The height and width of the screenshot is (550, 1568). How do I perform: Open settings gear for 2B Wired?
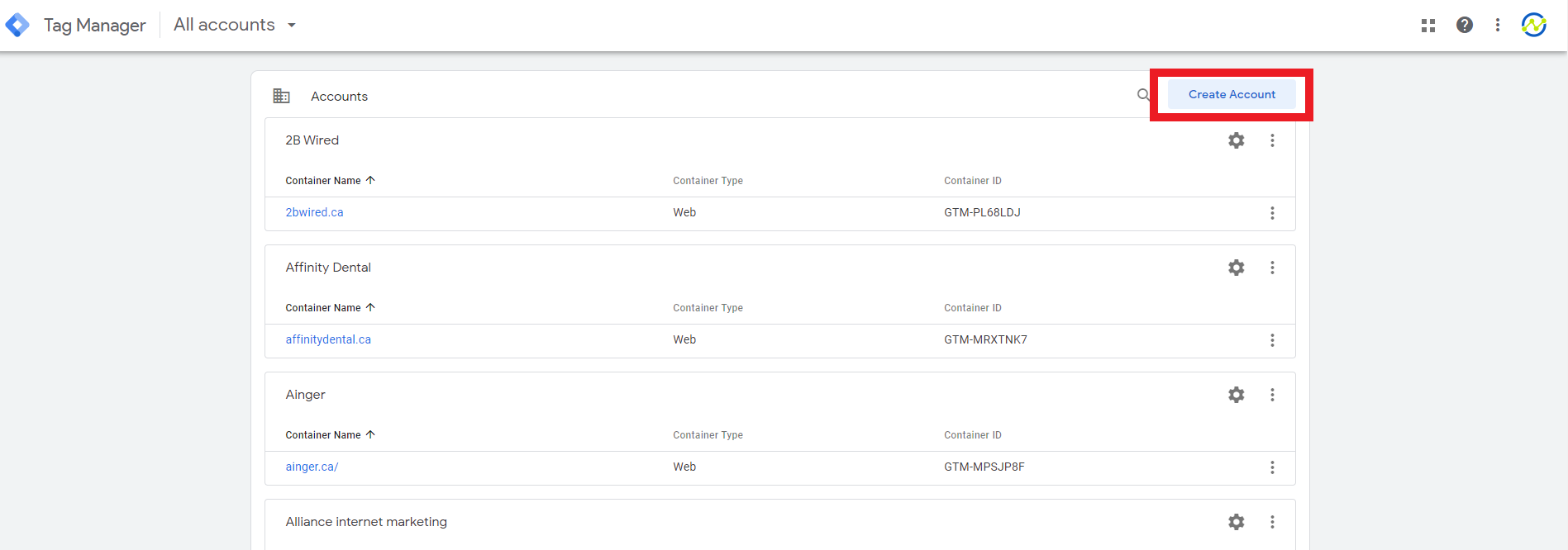click(x=1236, y=140)
